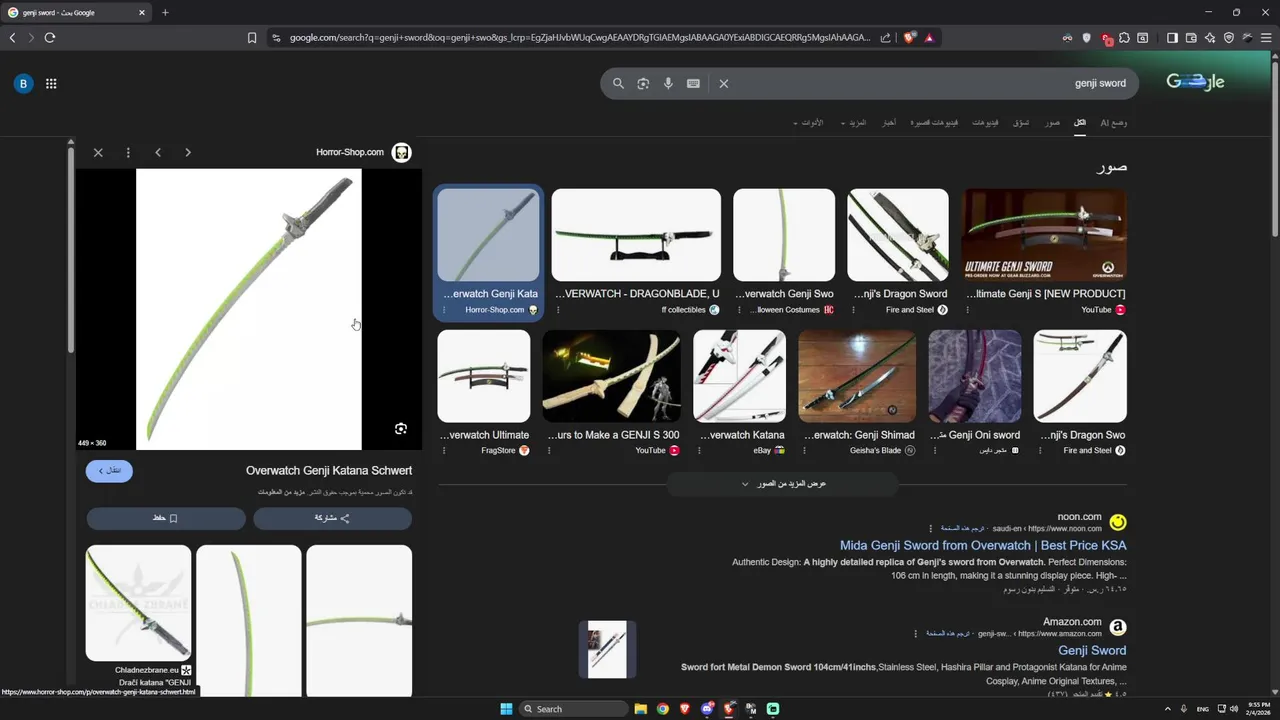Screen dimensions: 1280x720
Task: Open options for noon.com result
Action: click(x=930, y=529)
